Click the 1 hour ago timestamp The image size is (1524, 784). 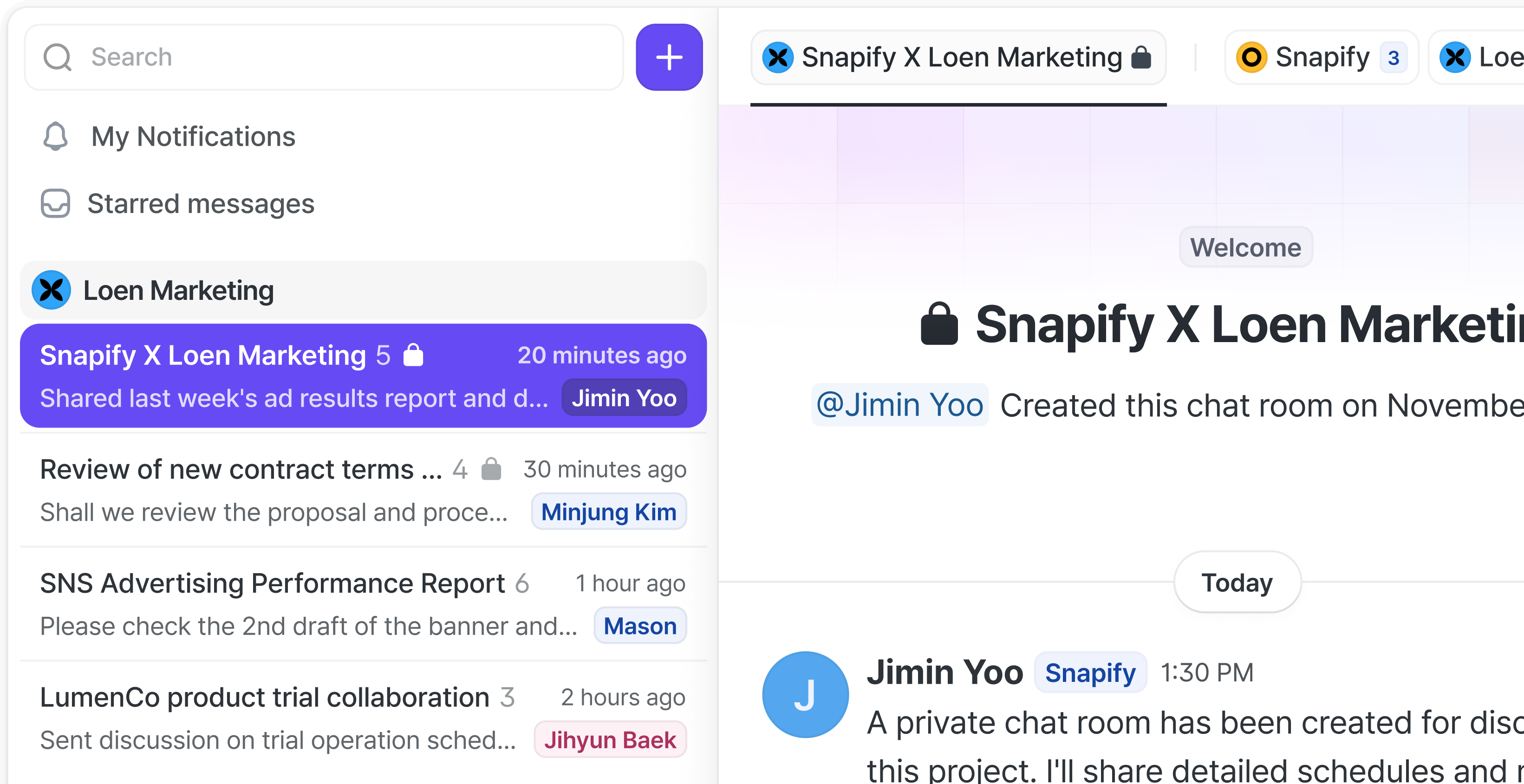[x=631, y=583]
